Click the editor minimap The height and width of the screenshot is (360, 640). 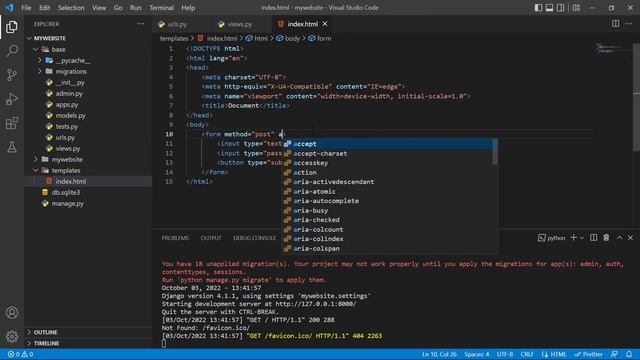[x=613, y=49]
